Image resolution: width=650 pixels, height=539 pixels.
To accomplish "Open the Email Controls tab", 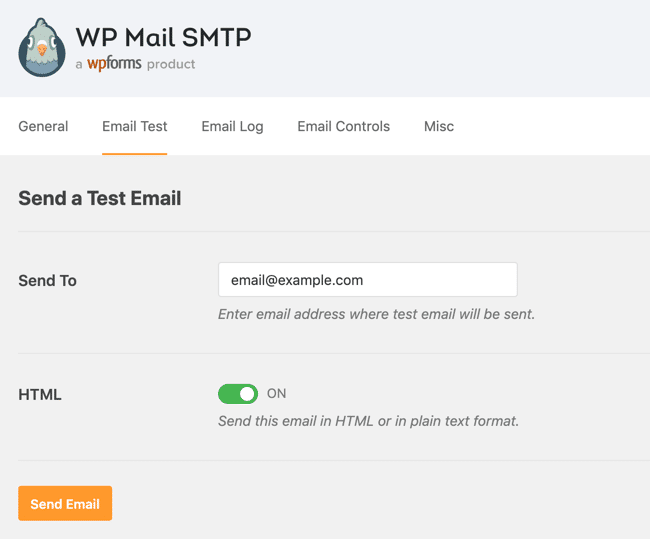I will [343, 126].
